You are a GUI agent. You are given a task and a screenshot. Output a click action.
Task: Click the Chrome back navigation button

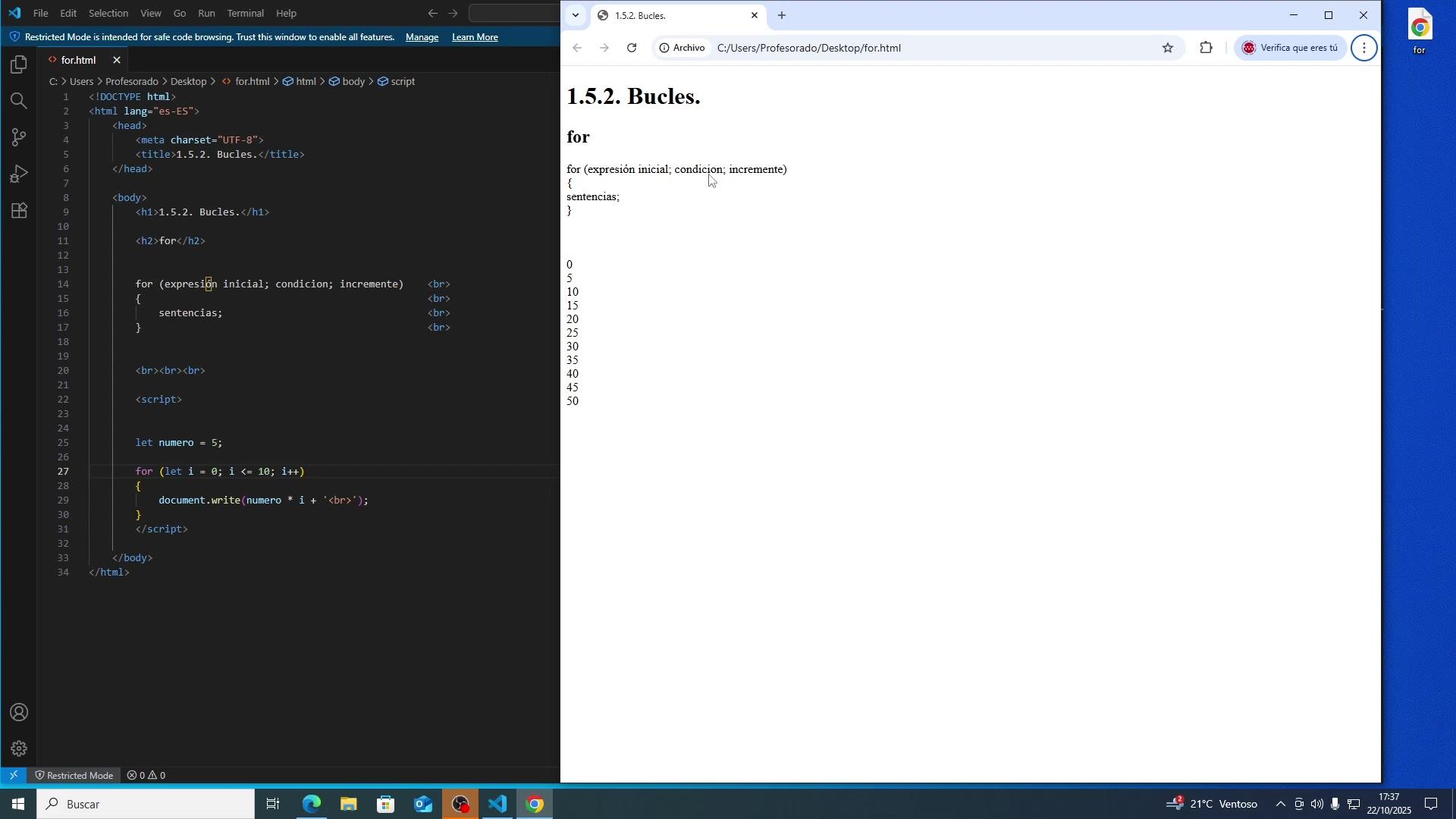577,48
